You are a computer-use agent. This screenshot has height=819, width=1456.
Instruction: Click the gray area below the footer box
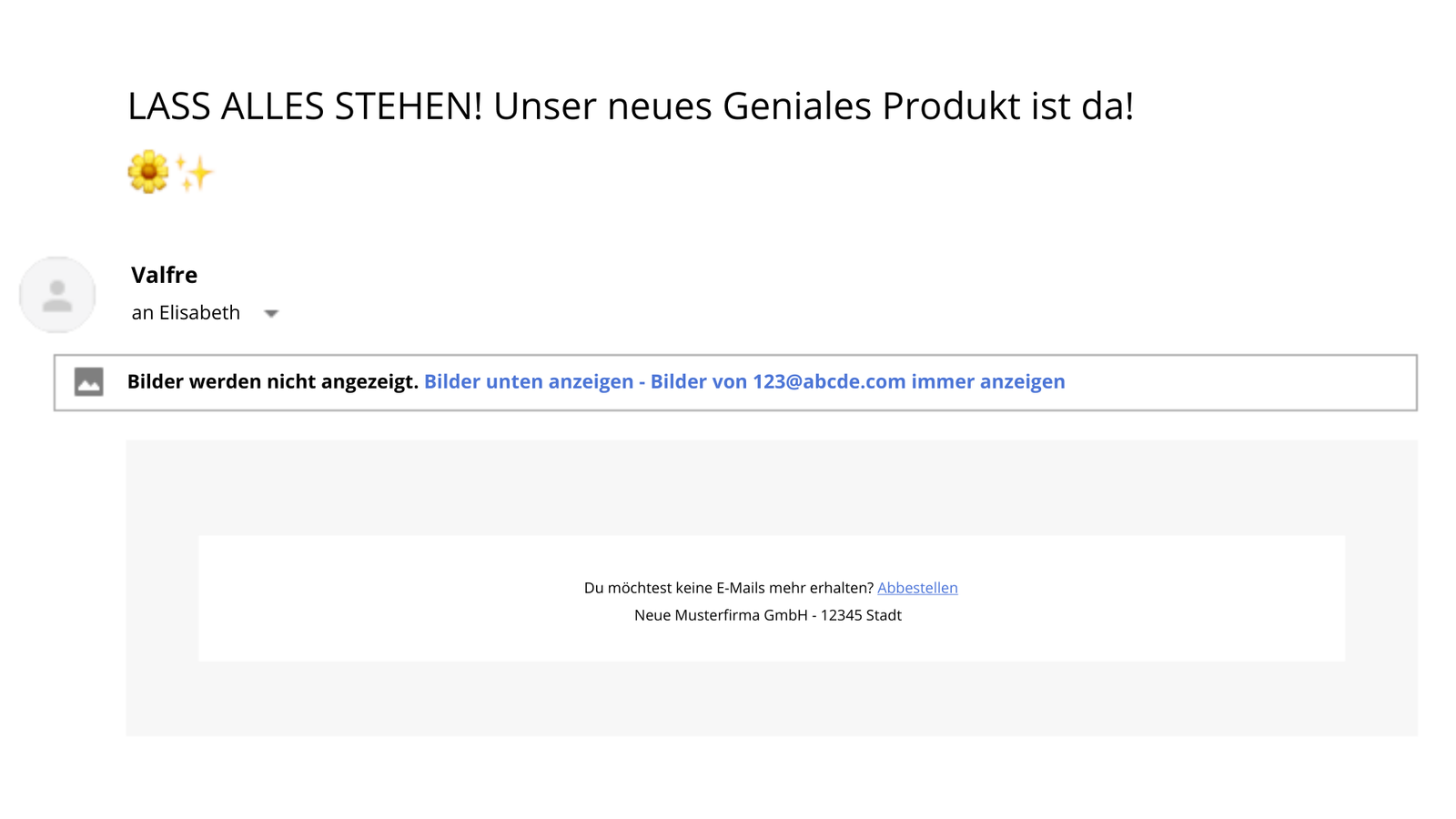click(x=771, y=699)
